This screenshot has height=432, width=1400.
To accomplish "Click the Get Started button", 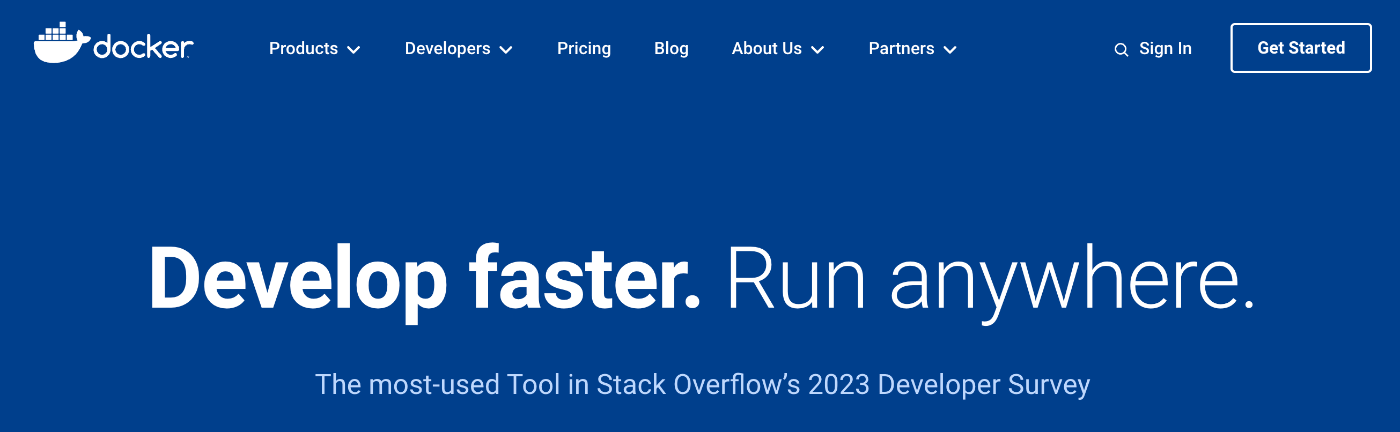I will (x=1301, y=48).
